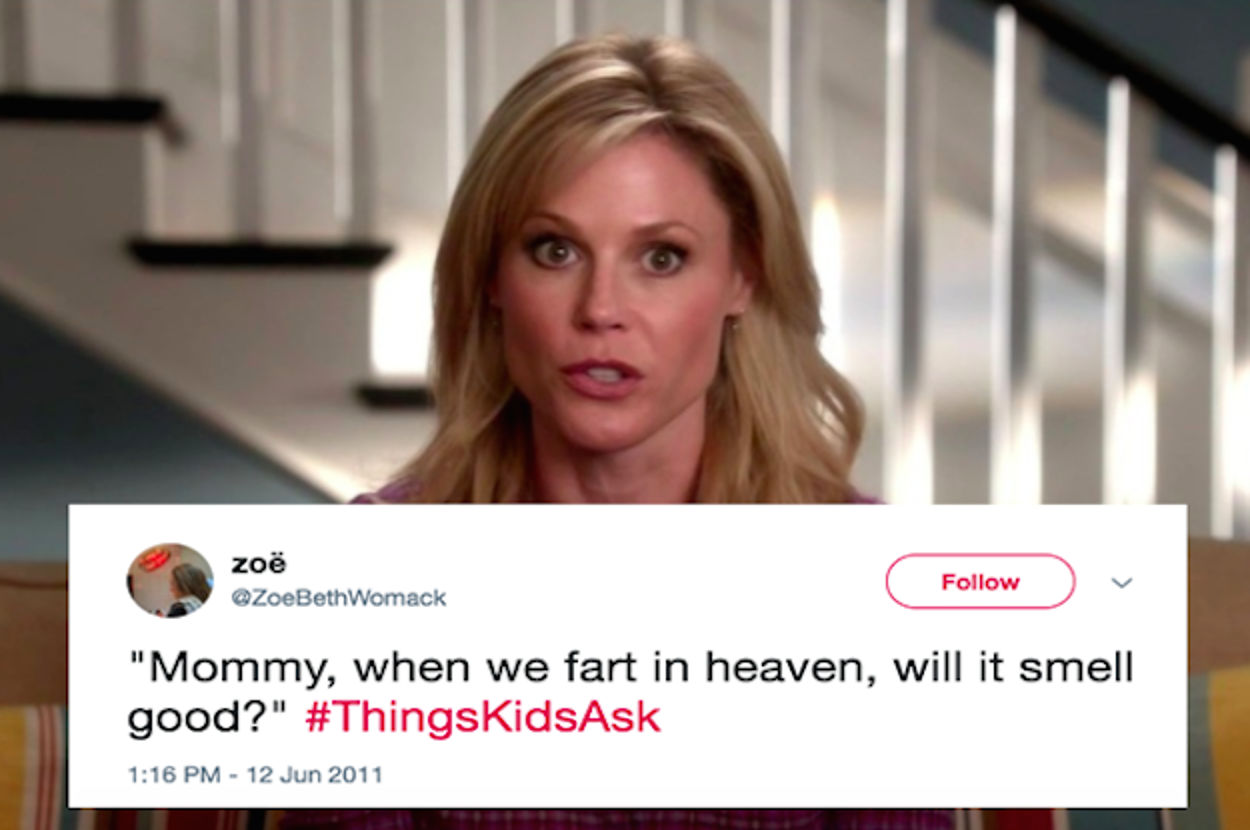Click the dark stair tread behind woman
Screen dimensions: 1250x830
click(260, 252)
